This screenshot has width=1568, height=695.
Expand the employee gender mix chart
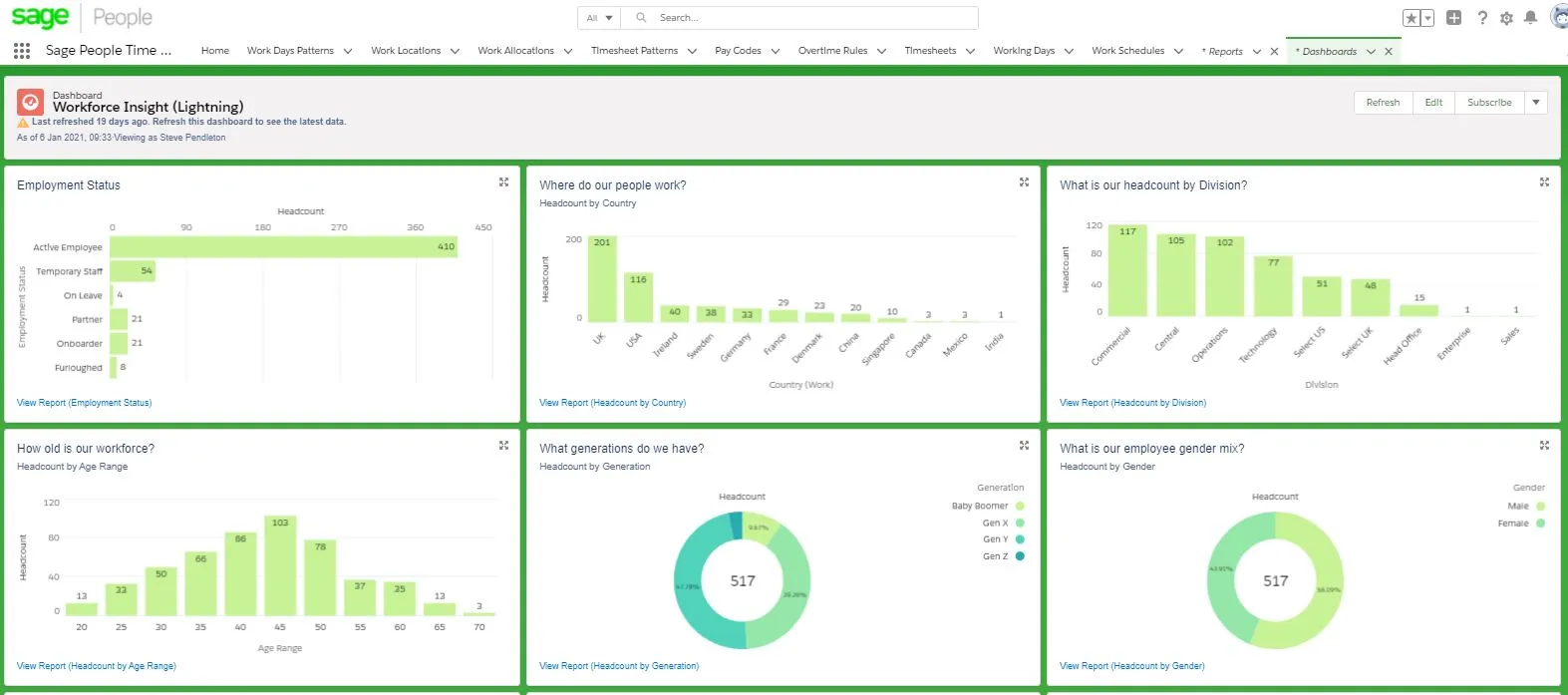[1544, 446]
